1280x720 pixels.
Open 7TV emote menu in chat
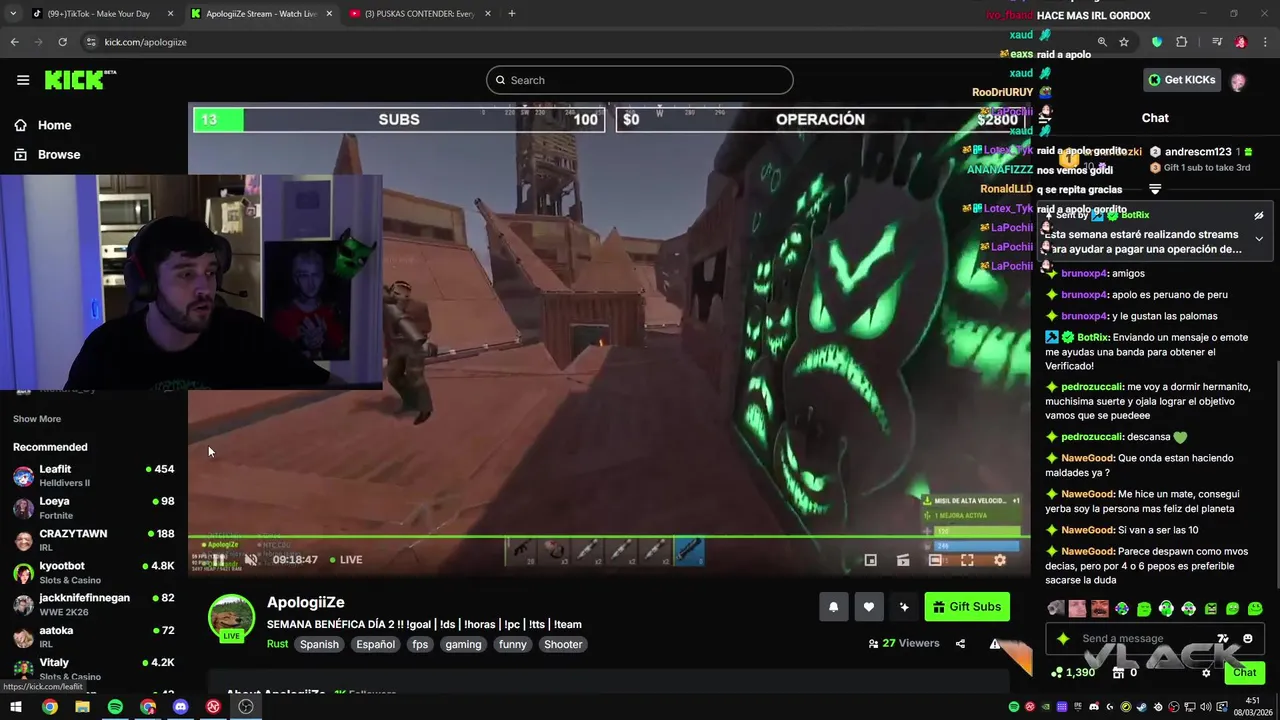(x=1223, y=639)
